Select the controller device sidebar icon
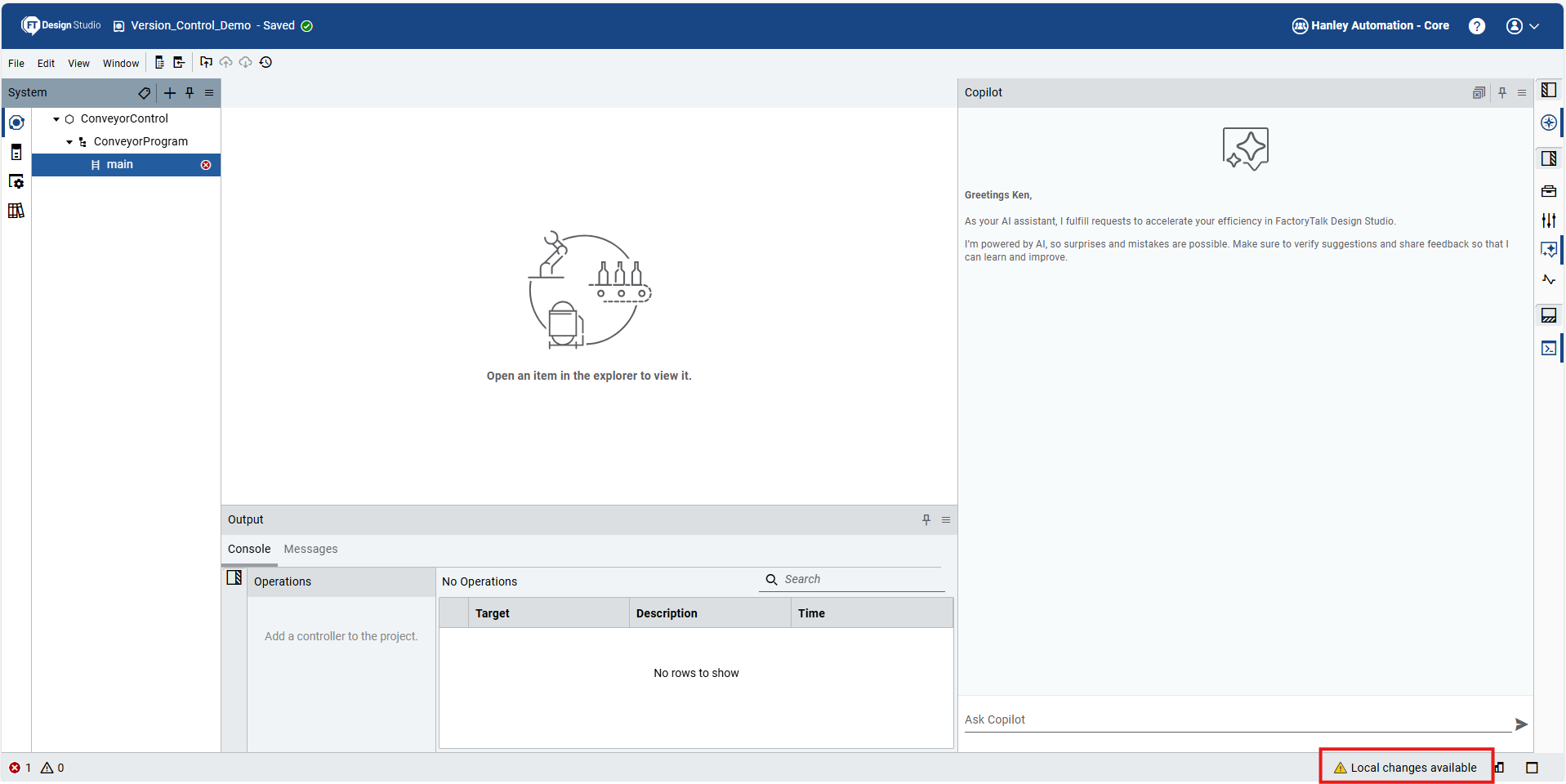The image size is (1566, 784). click(x=16, y=152)
